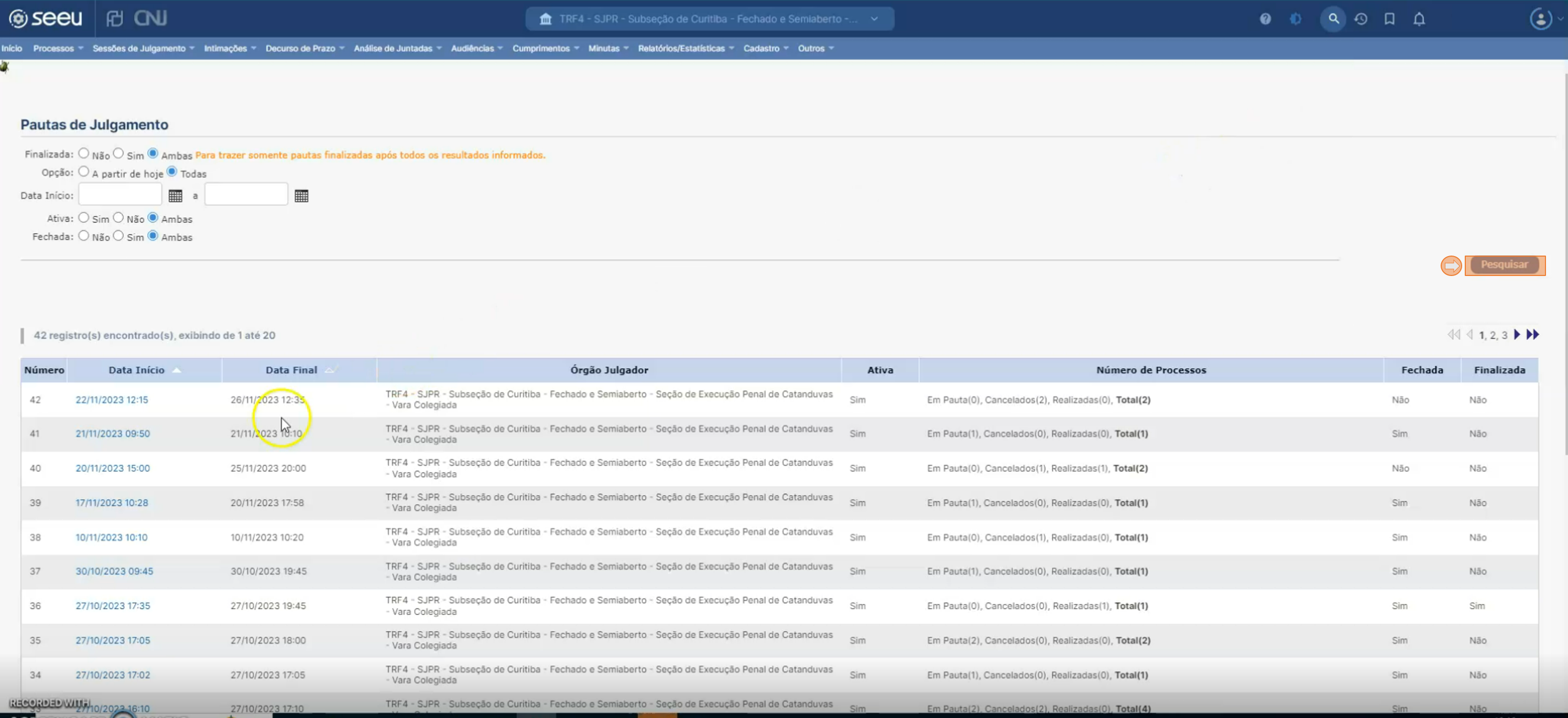
Task: Open calendar picker for end date
Action: coord(301,196)
